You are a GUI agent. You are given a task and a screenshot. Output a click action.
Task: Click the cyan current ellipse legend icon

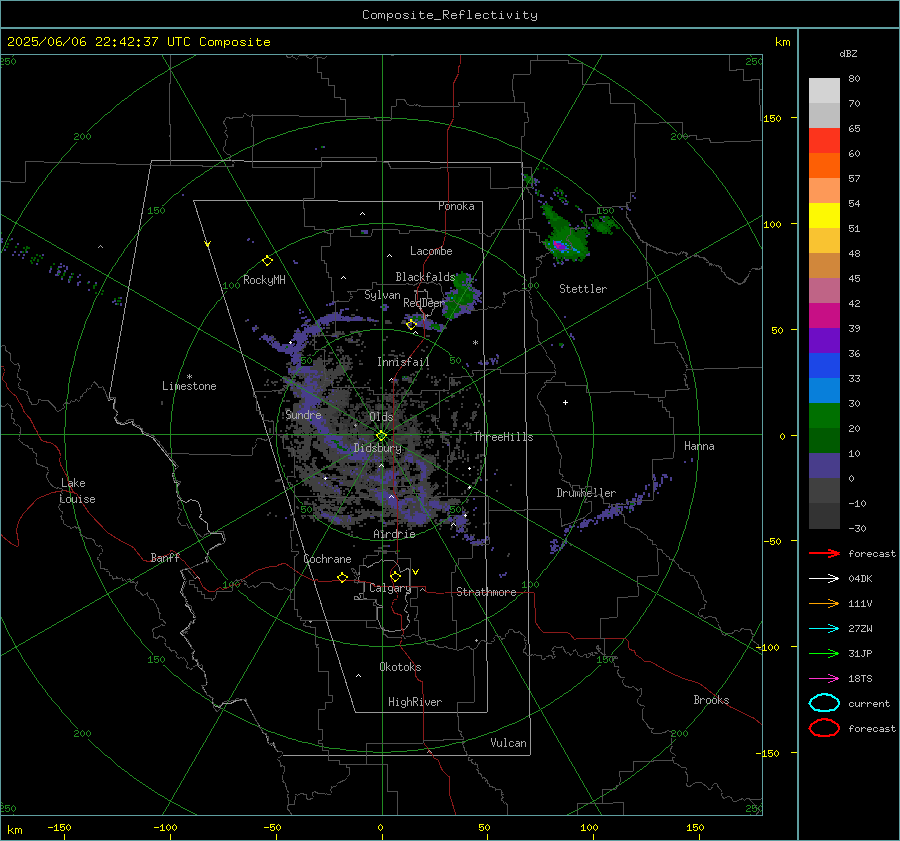pyautogui.click(x=824, y=703)
